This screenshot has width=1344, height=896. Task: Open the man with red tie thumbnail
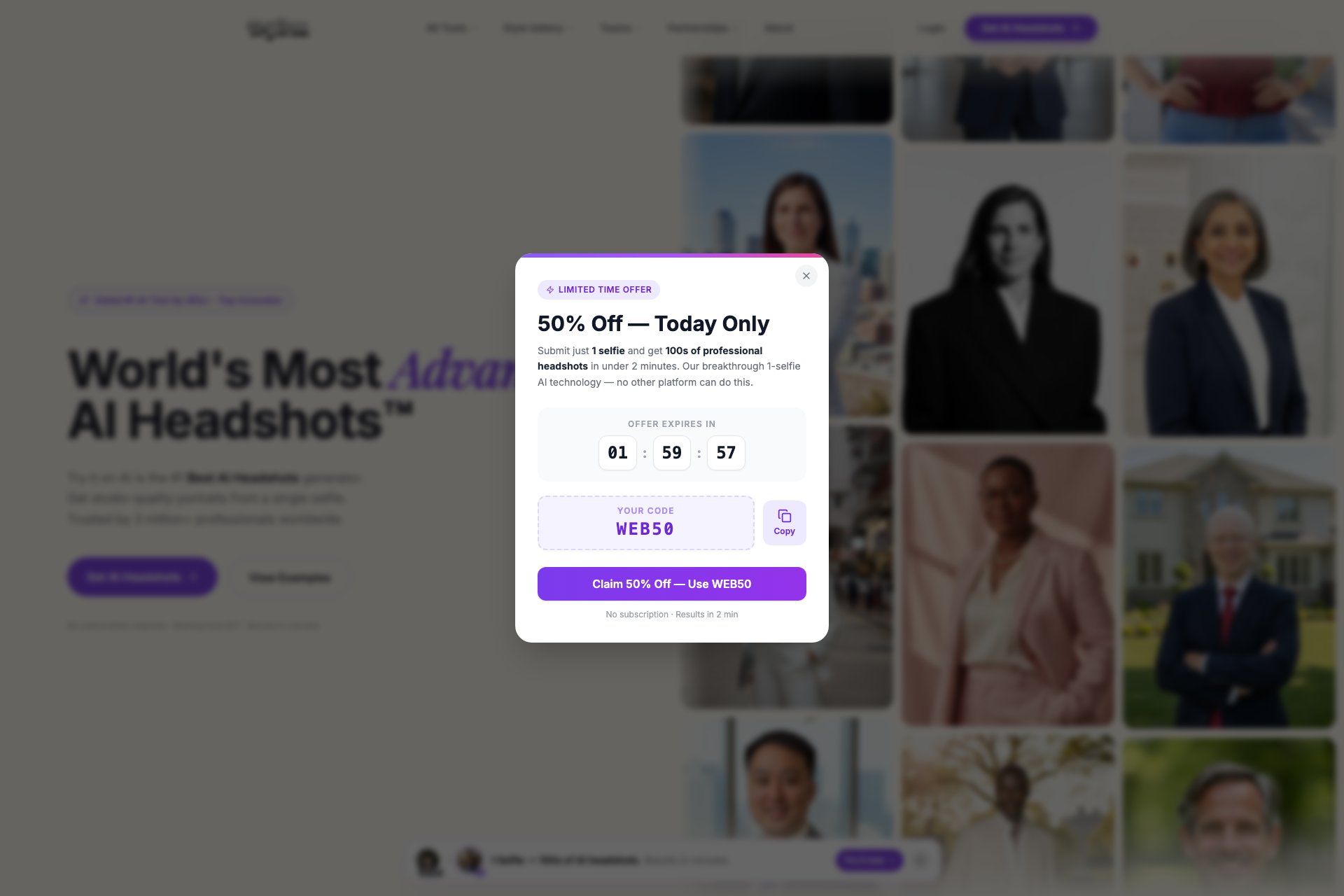tap(1229, 587)
